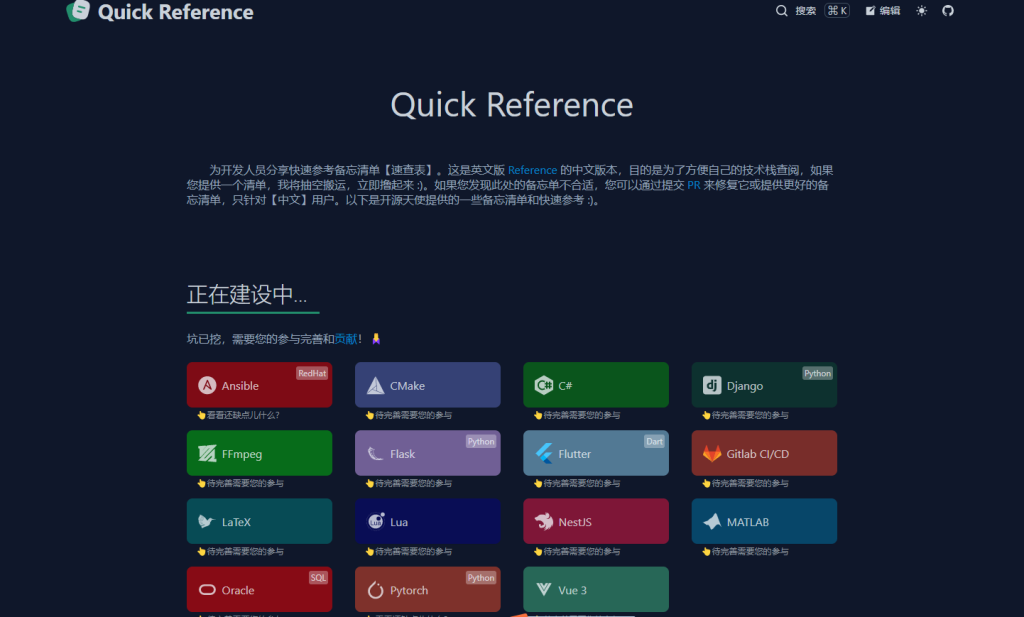Click the large Quick Reference page heading
The height and width of the screenshot is (617, 1024).
(512, 105)
